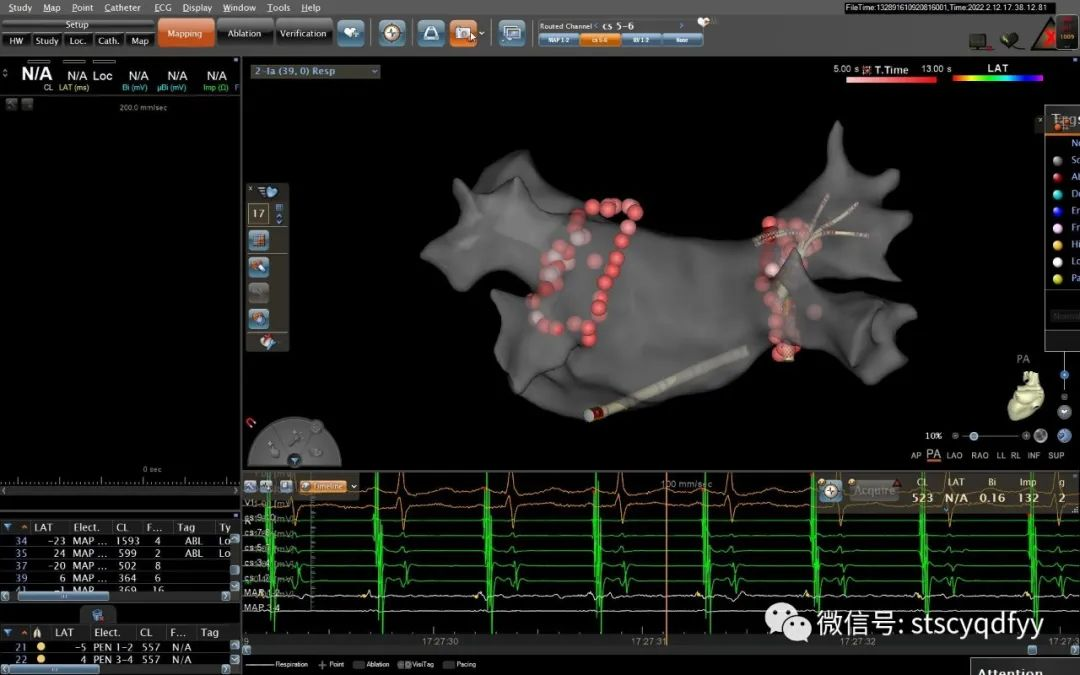Select the CS 5-6 routed channel button
This screenshot has width=1080, height=675.
click(x=600, y=40)
